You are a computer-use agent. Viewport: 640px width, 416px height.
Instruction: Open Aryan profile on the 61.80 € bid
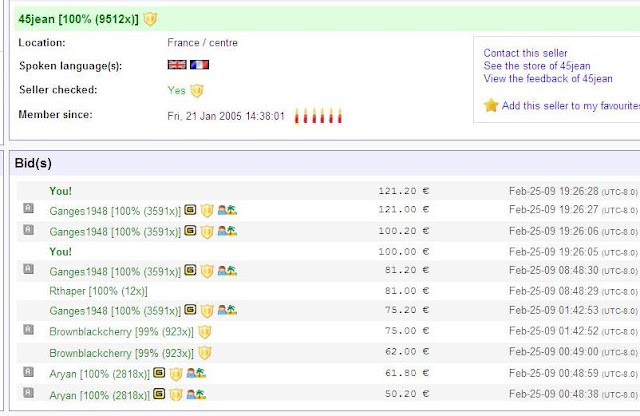coord(99,374)
